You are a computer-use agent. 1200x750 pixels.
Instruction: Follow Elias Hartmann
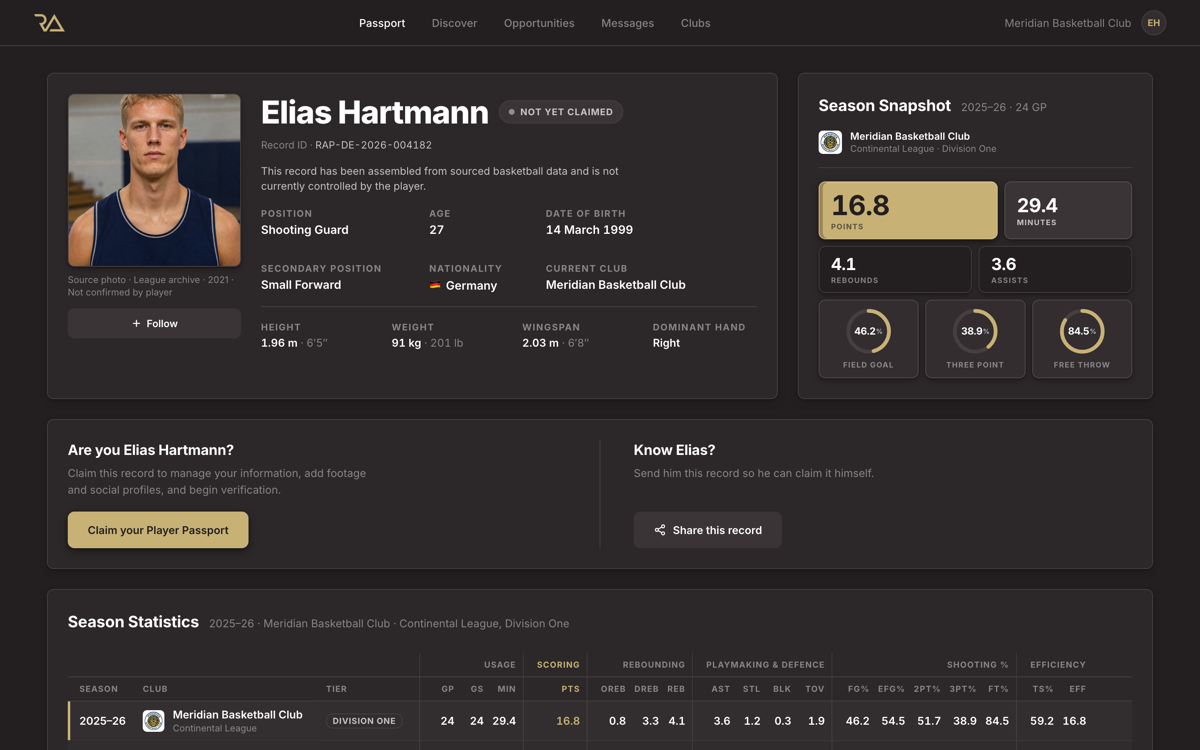pyautogui.click(x=154, y=323)
